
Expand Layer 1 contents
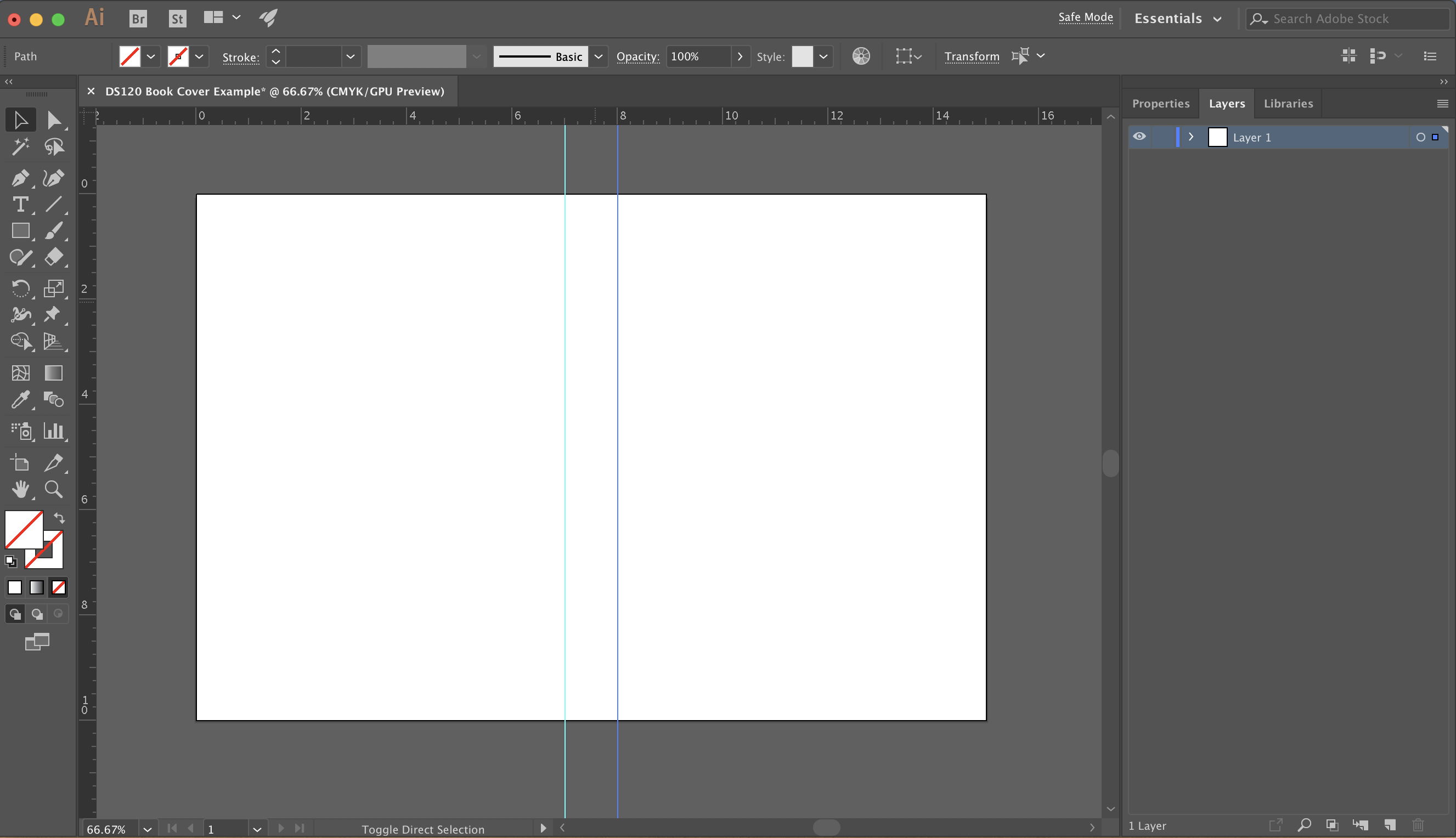[1190, 137]
